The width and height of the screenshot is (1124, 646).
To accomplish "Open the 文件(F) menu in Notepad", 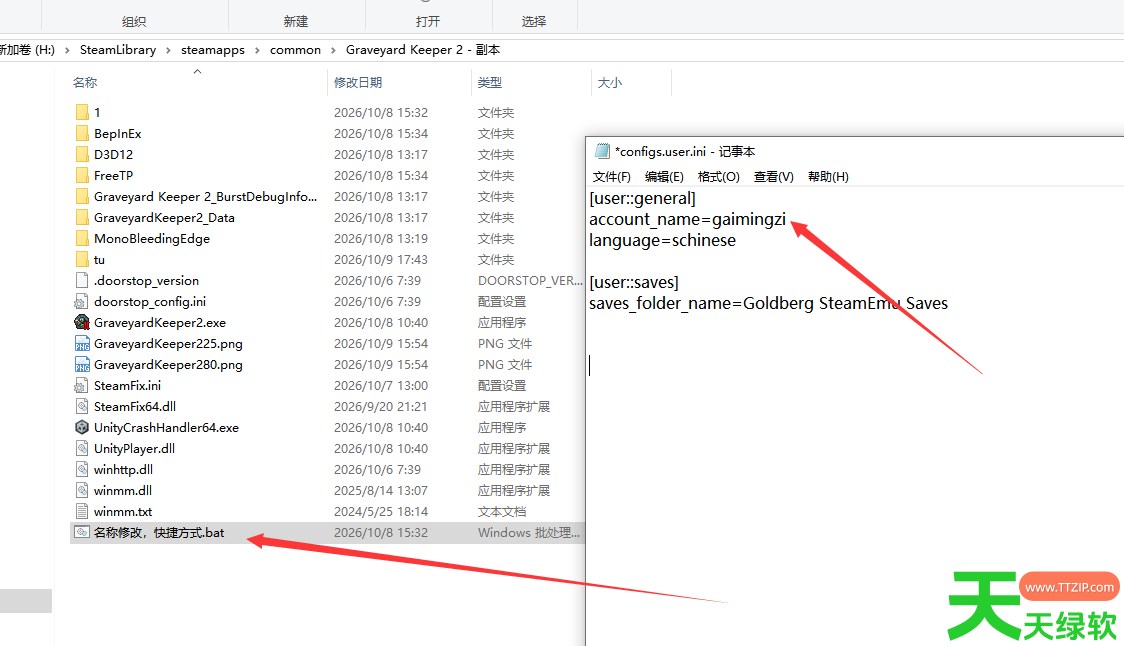I will click(x=611, y=176).
